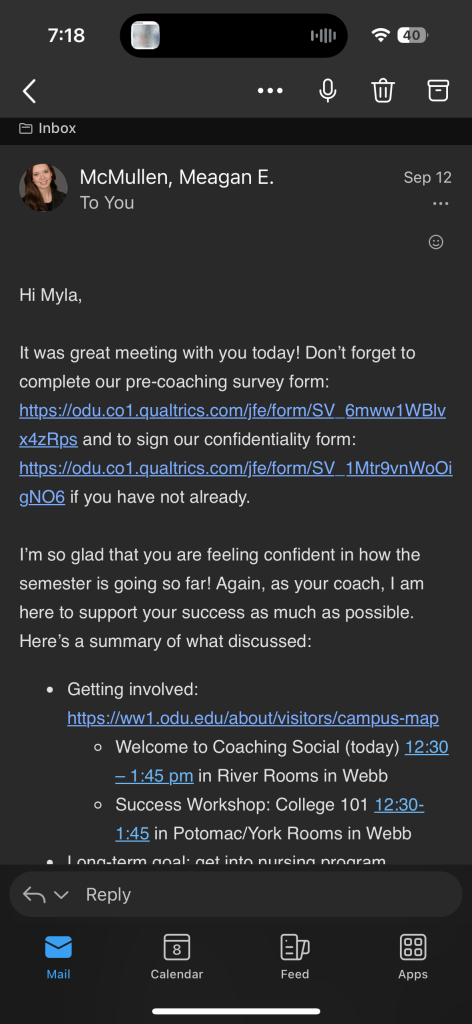Delete email with trash icon
The width and height of the screenshot is (472, 1024).
coord(383,91)
